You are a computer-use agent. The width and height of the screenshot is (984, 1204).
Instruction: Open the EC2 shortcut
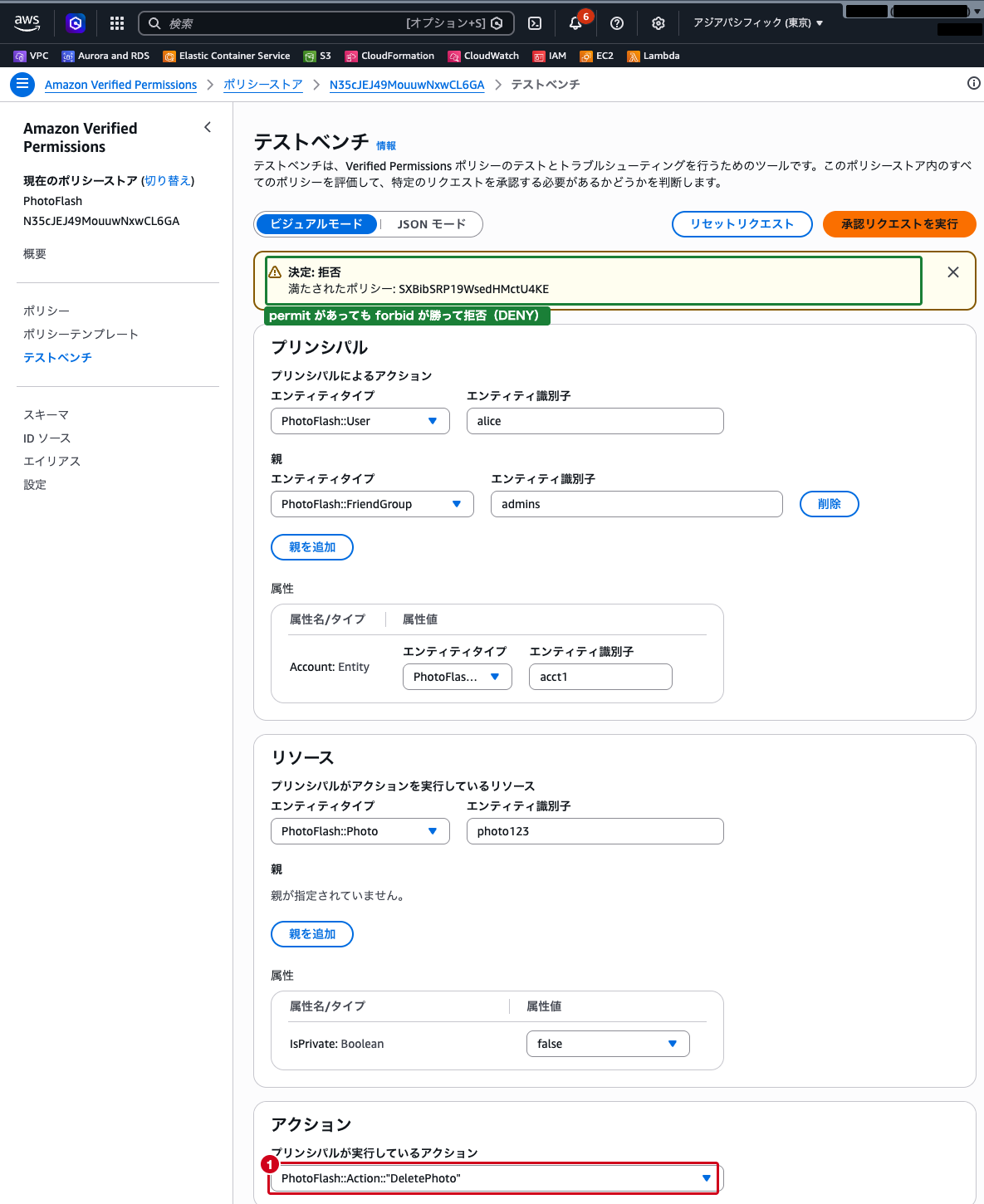(597, 56)
